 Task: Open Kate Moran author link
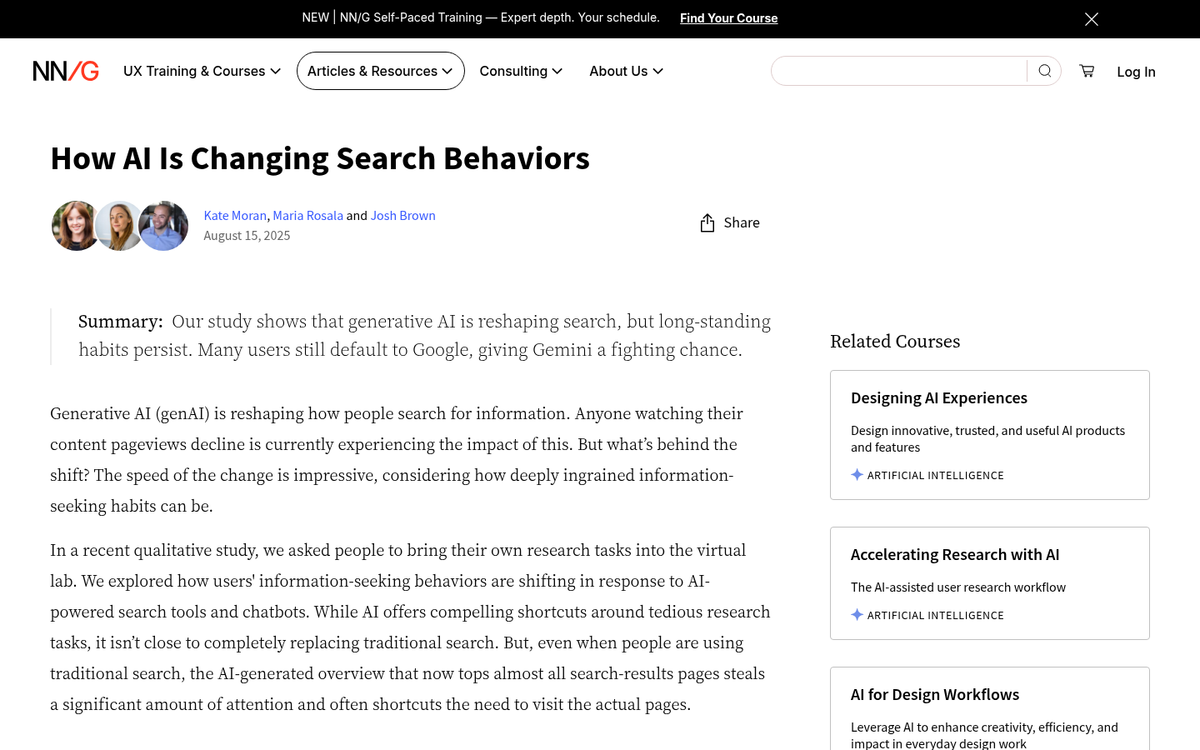pyautogui.click(x=235, y=215)
